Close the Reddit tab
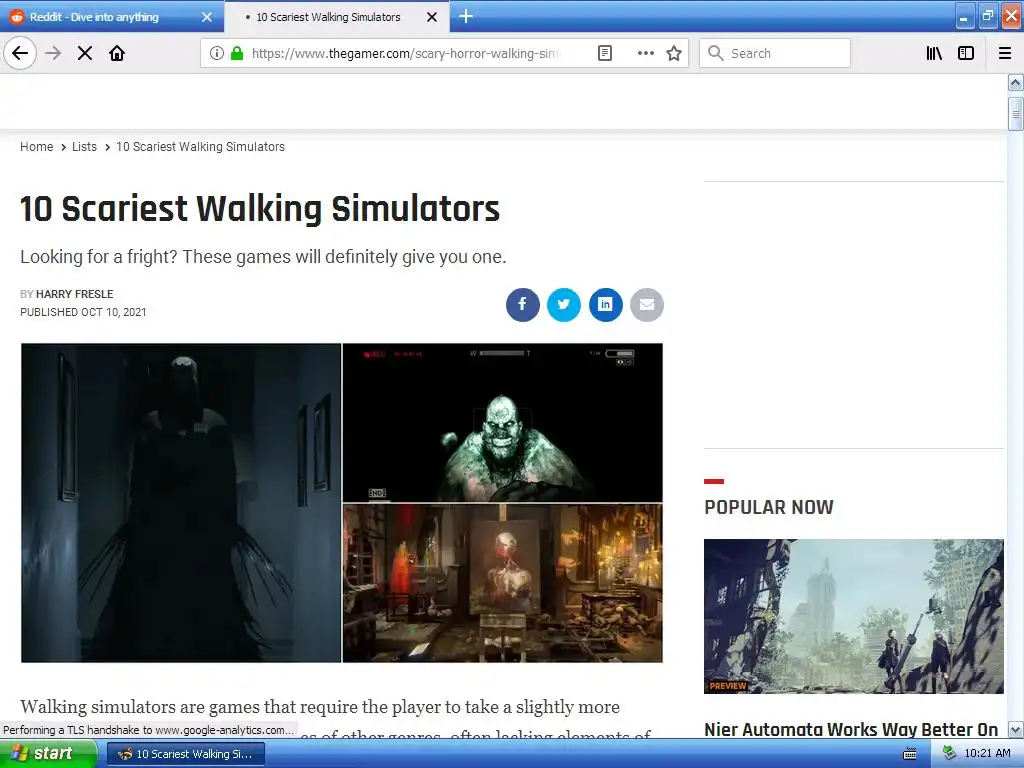This screenshot has height=768, width=1024. pos(207,17)
